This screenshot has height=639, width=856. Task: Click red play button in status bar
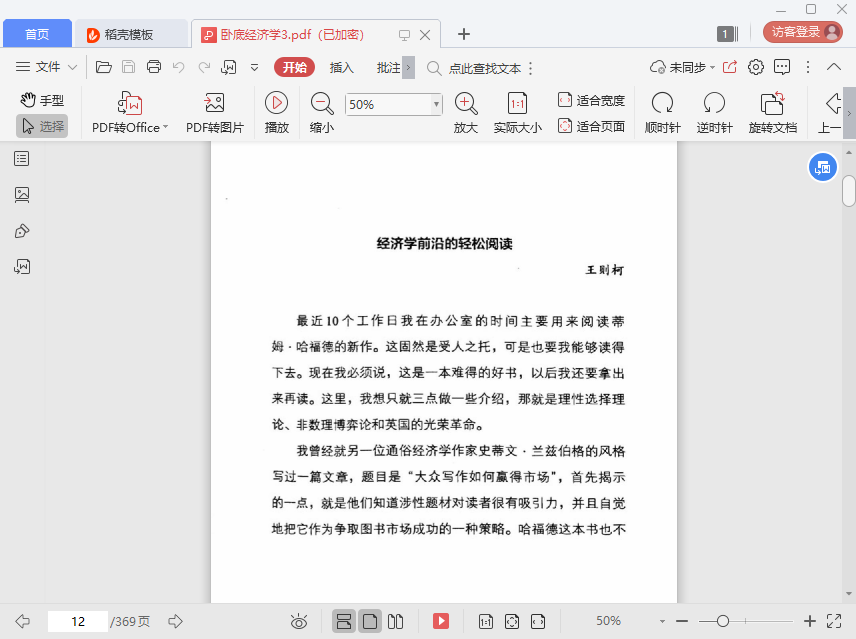point(441,621)
